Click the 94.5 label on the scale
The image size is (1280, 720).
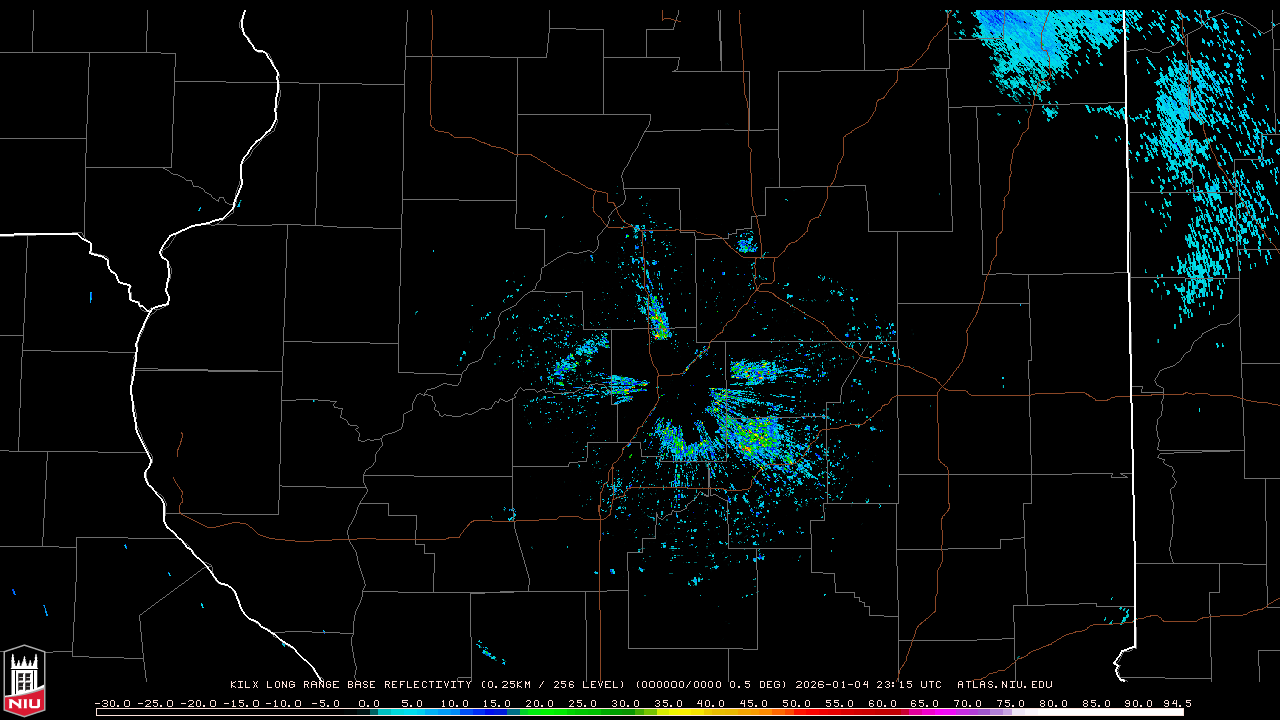click(1176, 703)
